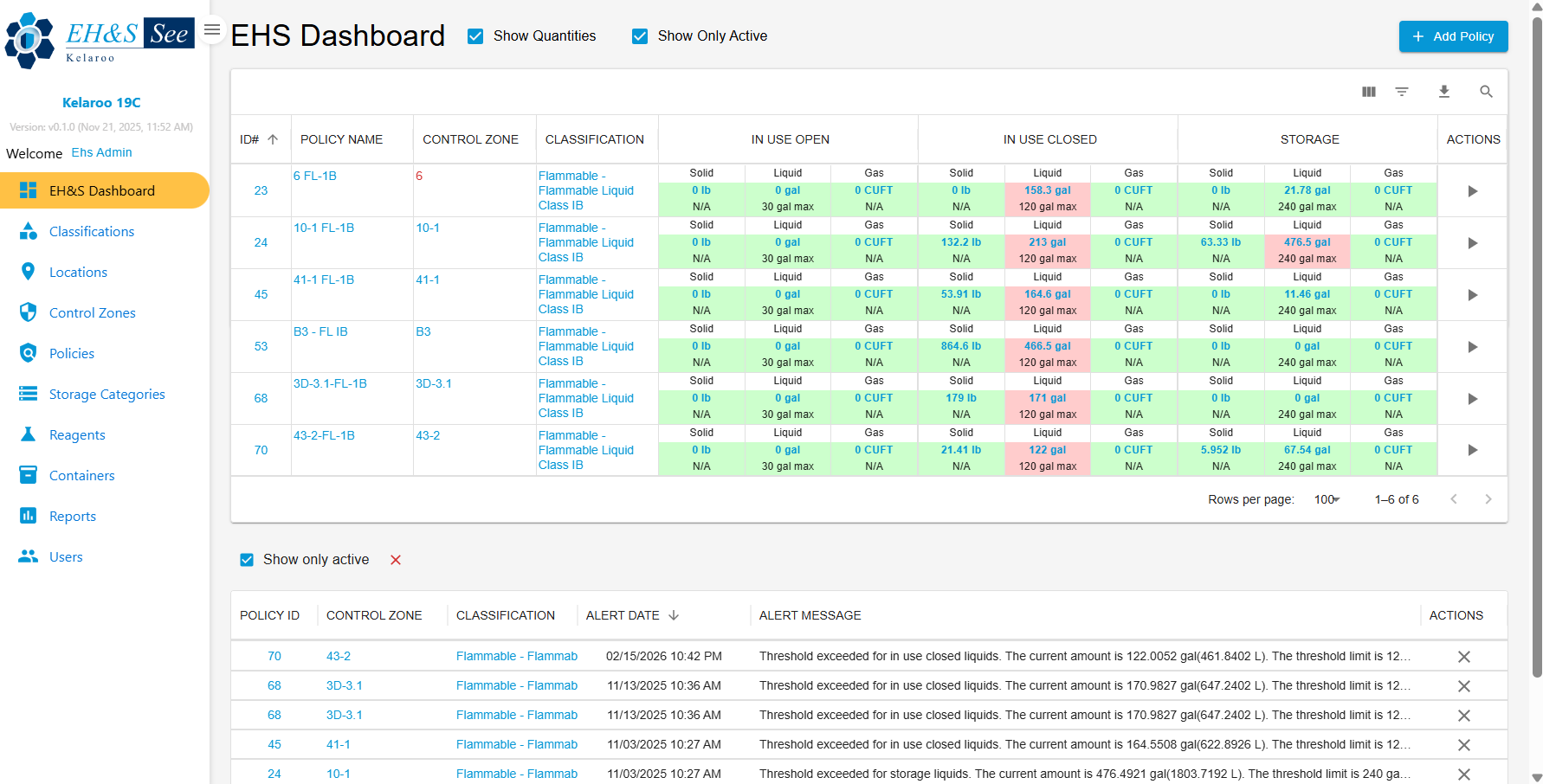Click the Add Policy button
1543x784 pixels.
point(1453,36)
